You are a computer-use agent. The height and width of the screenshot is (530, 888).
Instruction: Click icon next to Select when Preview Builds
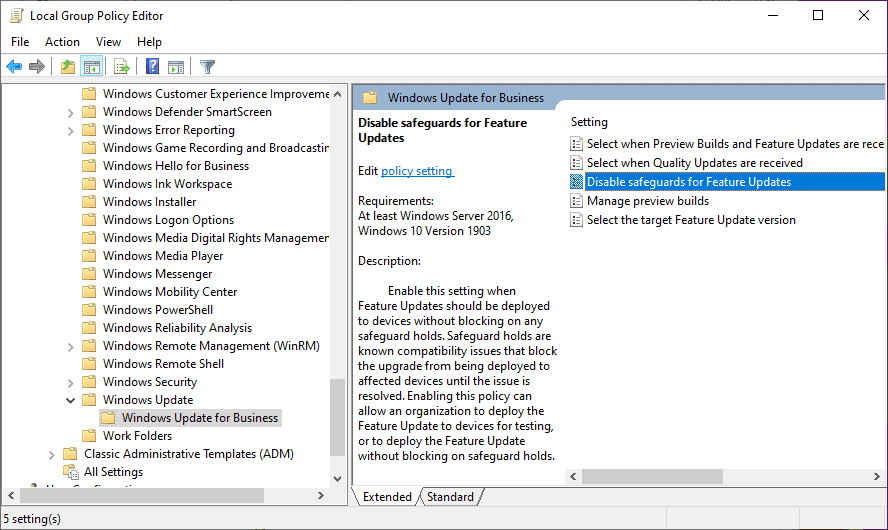pos(576,144)
